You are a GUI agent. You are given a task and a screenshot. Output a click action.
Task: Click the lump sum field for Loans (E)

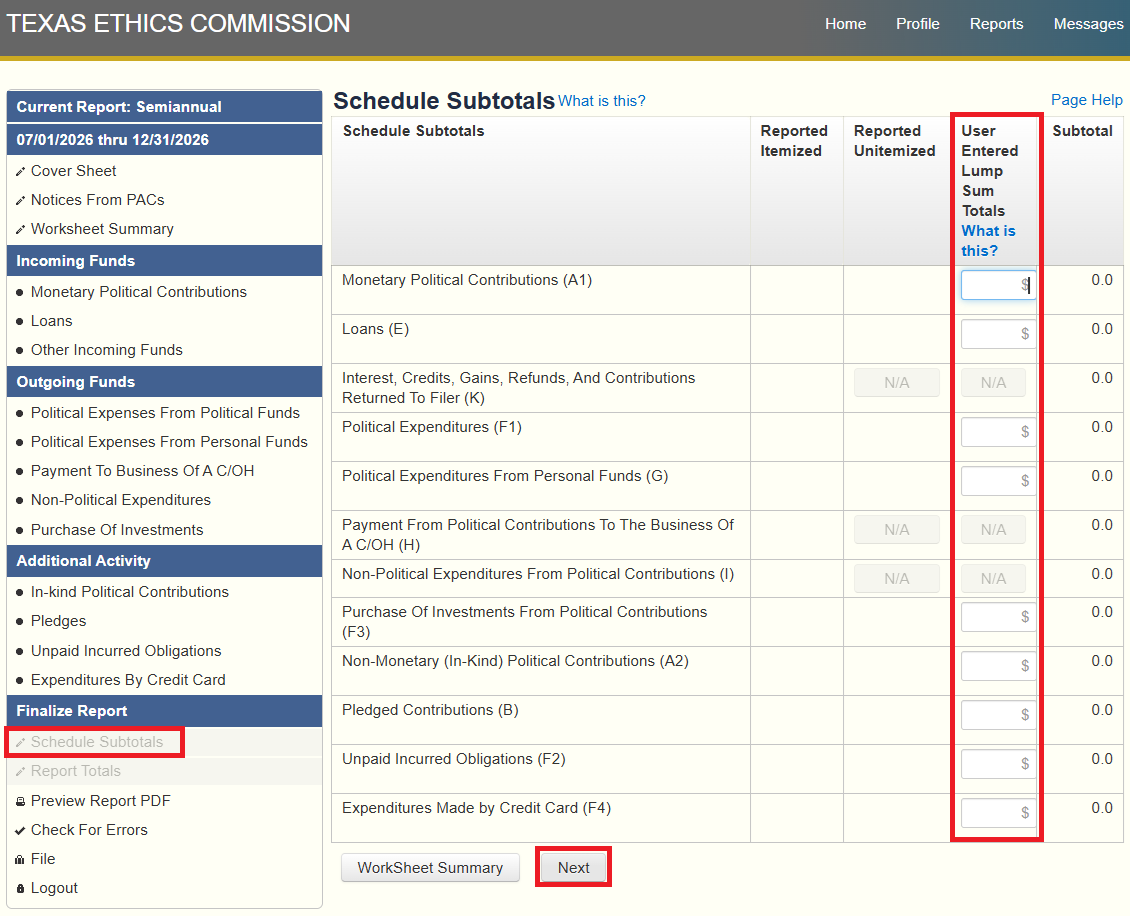[998, 334]
